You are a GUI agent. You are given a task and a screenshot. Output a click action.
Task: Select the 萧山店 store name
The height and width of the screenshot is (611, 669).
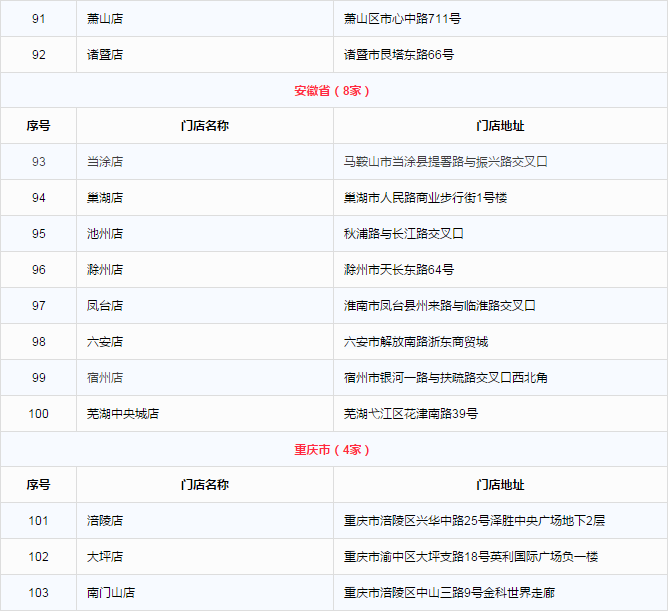point(105,19)
